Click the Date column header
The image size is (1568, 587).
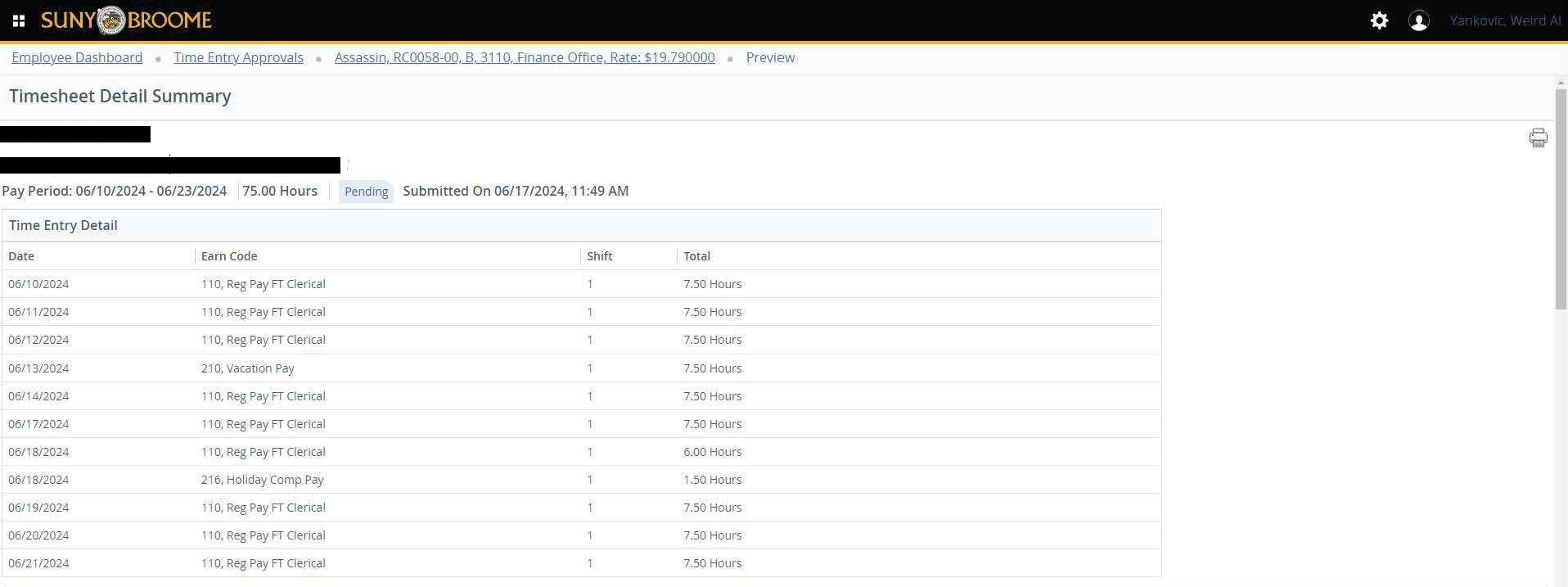(21, 256)
